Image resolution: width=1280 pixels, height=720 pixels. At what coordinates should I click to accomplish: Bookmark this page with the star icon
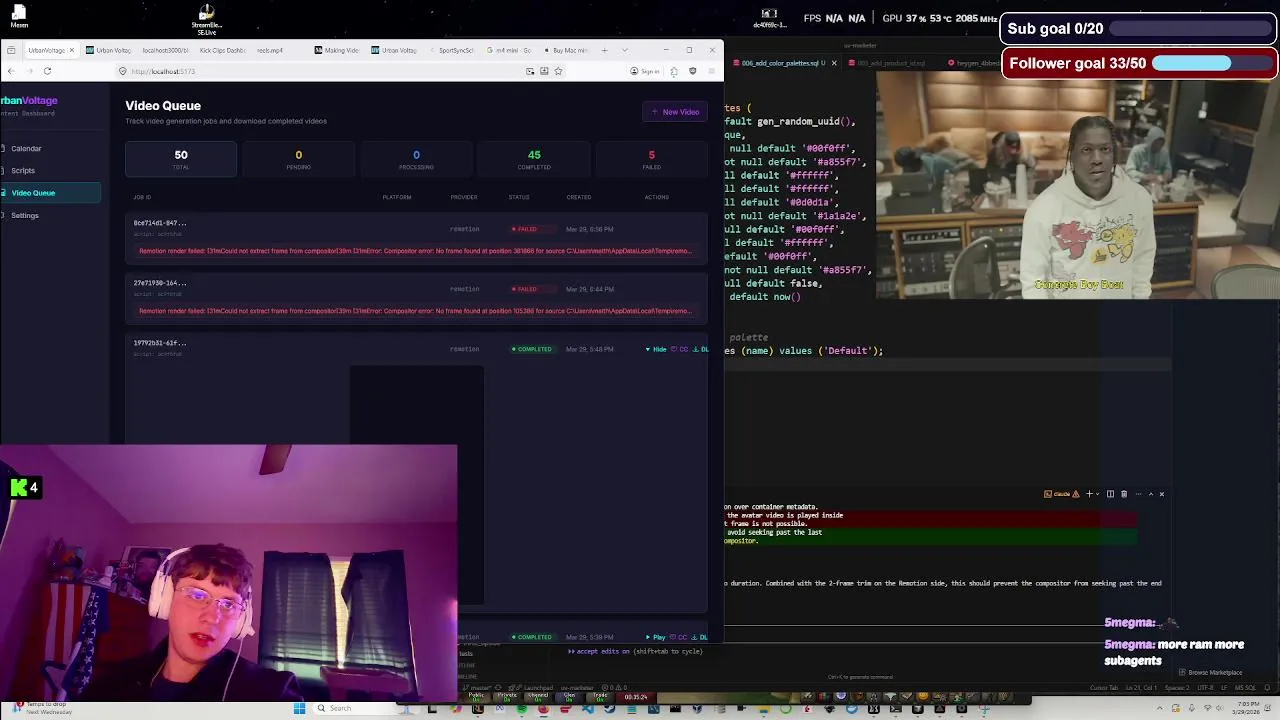click(x=558, y=71)
